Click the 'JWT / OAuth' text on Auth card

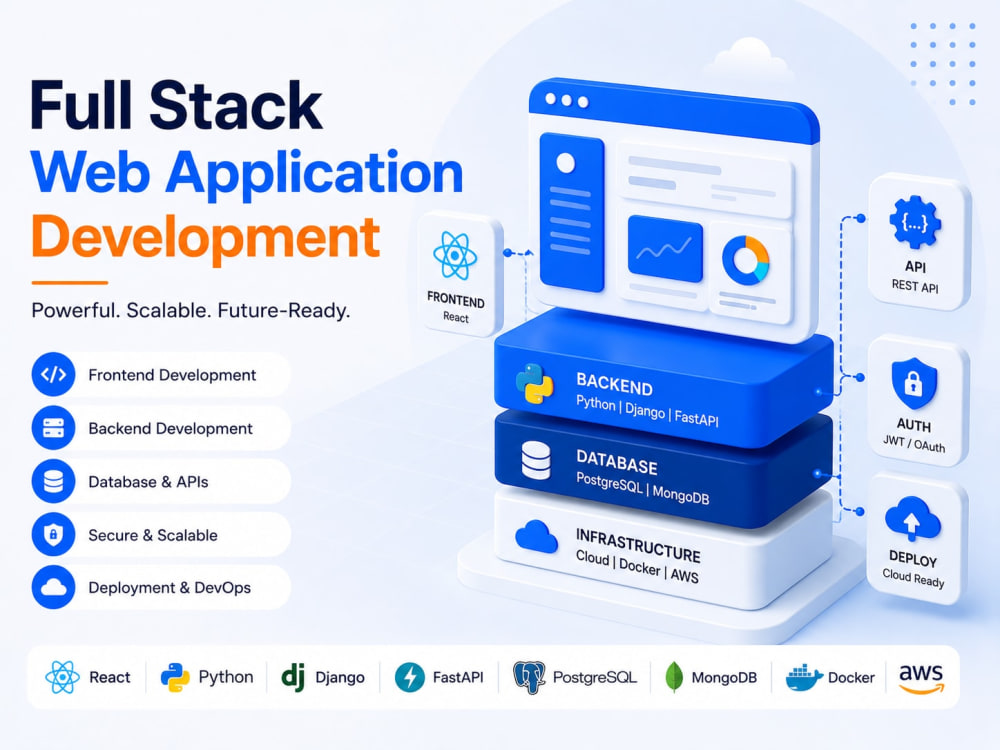tap(914, 443)
